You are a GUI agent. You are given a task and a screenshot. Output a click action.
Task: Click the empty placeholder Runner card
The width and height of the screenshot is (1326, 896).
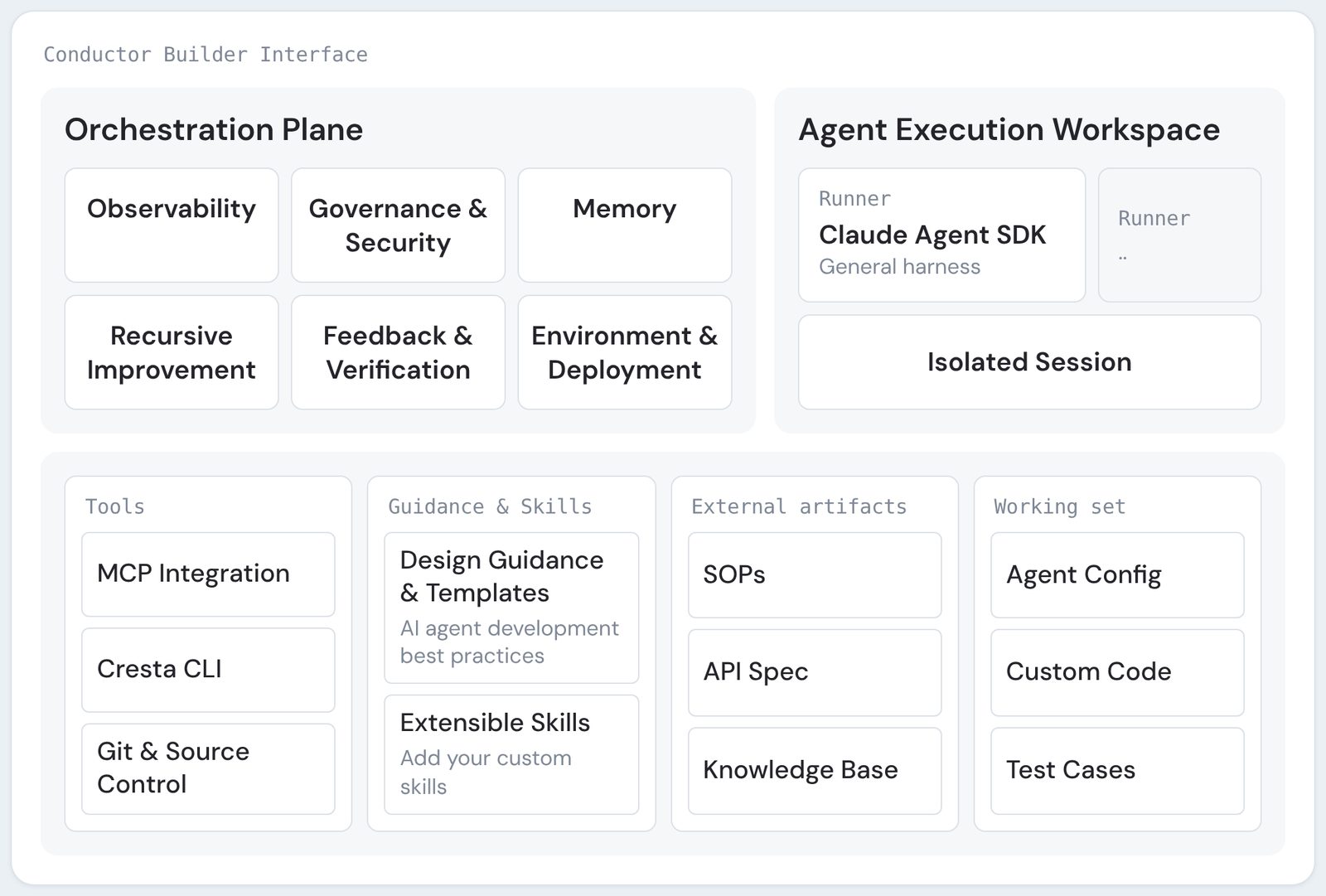click(1180, 235)
